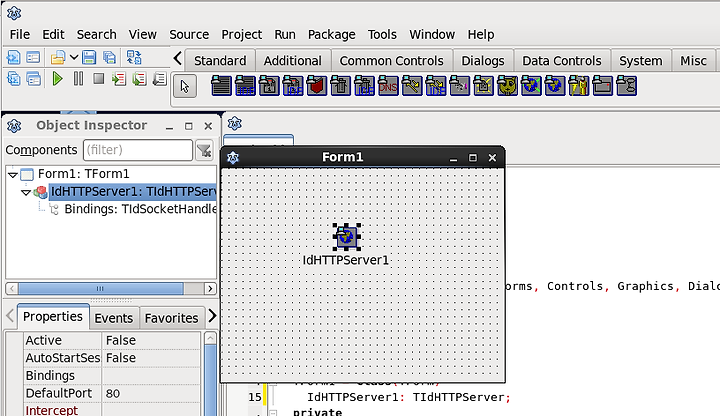Select the globe with green arrow component
Image resolution: width=720 pixels, height=416 pixels.
(x=531, y=86)
